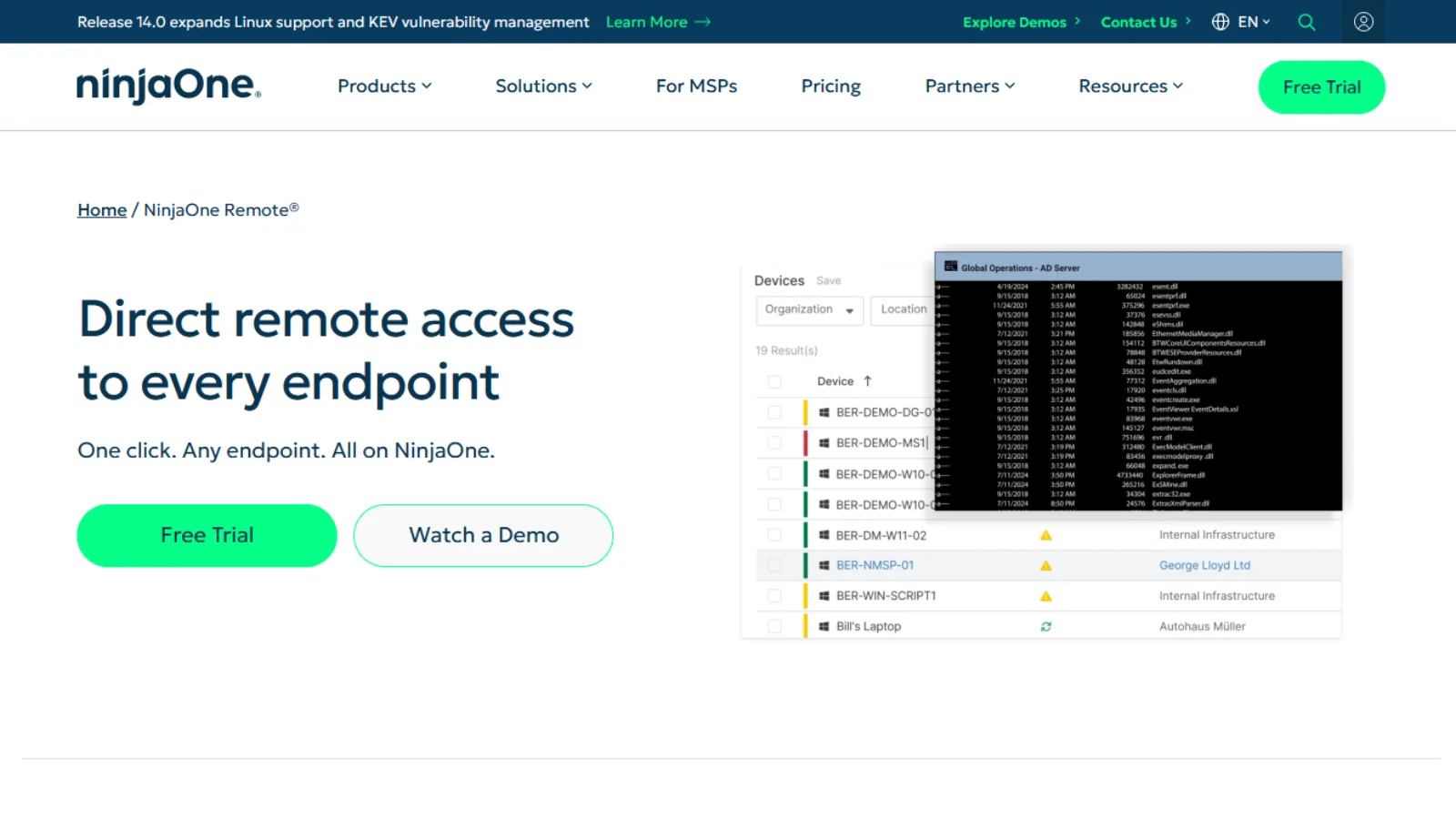1456x819 pixels.
Task: Click the Device column sort arrow
Action: [x=867, y=381]
